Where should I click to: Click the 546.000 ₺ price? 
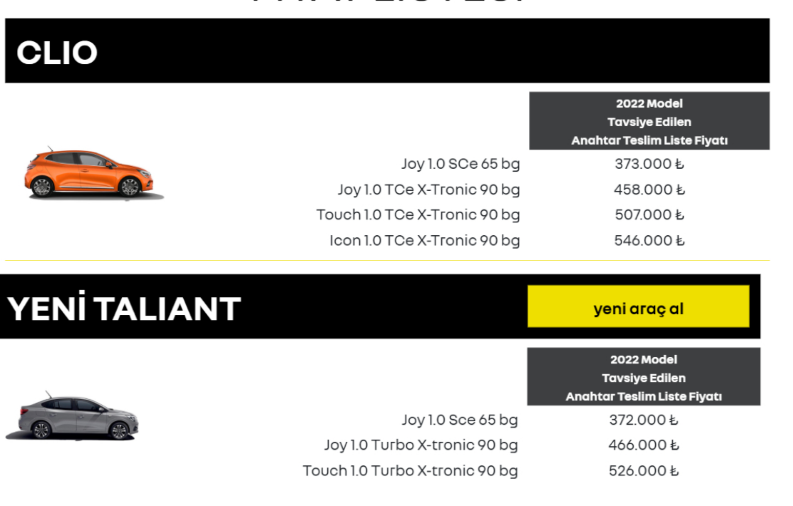point(649,241)
